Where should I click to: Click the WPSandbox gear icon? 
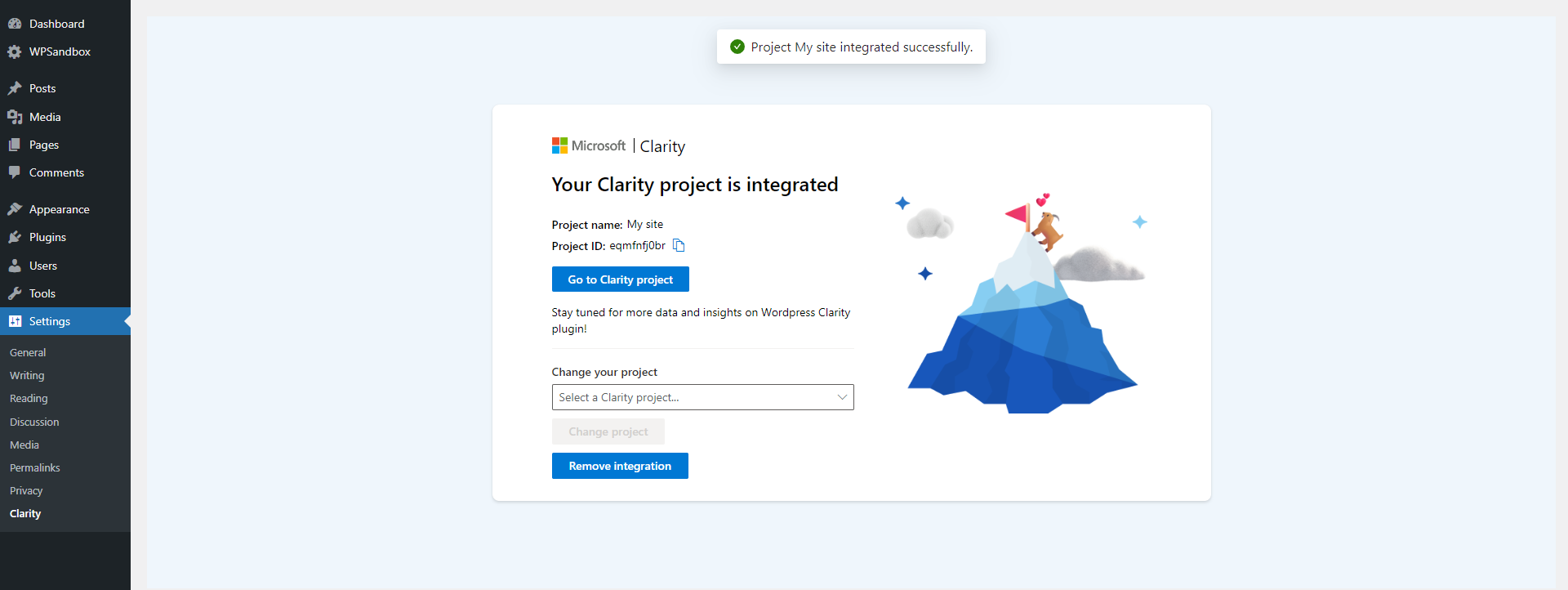15,51
